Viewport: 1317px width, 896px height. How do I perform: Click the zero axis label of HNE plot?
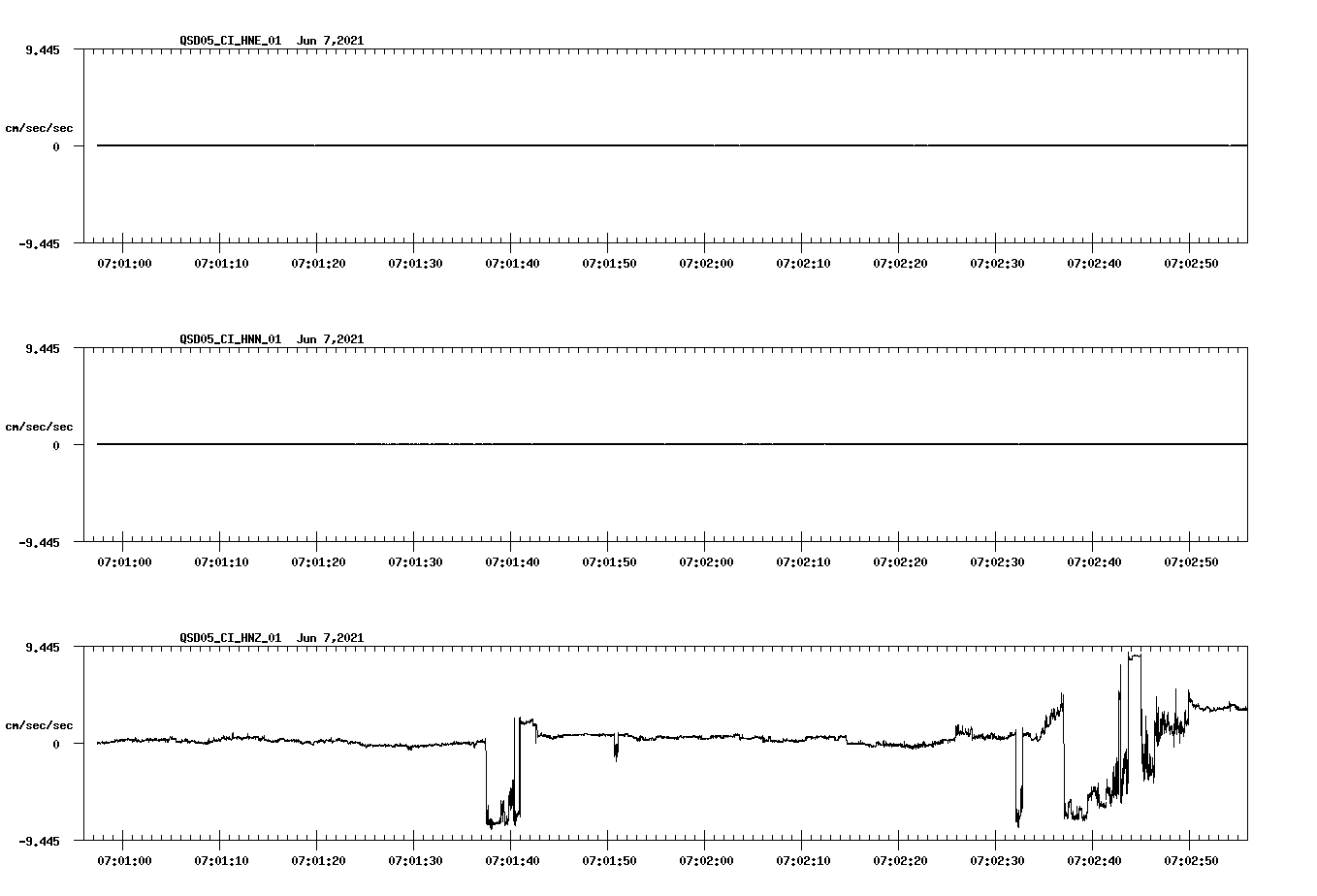click(x=56, y=146)
